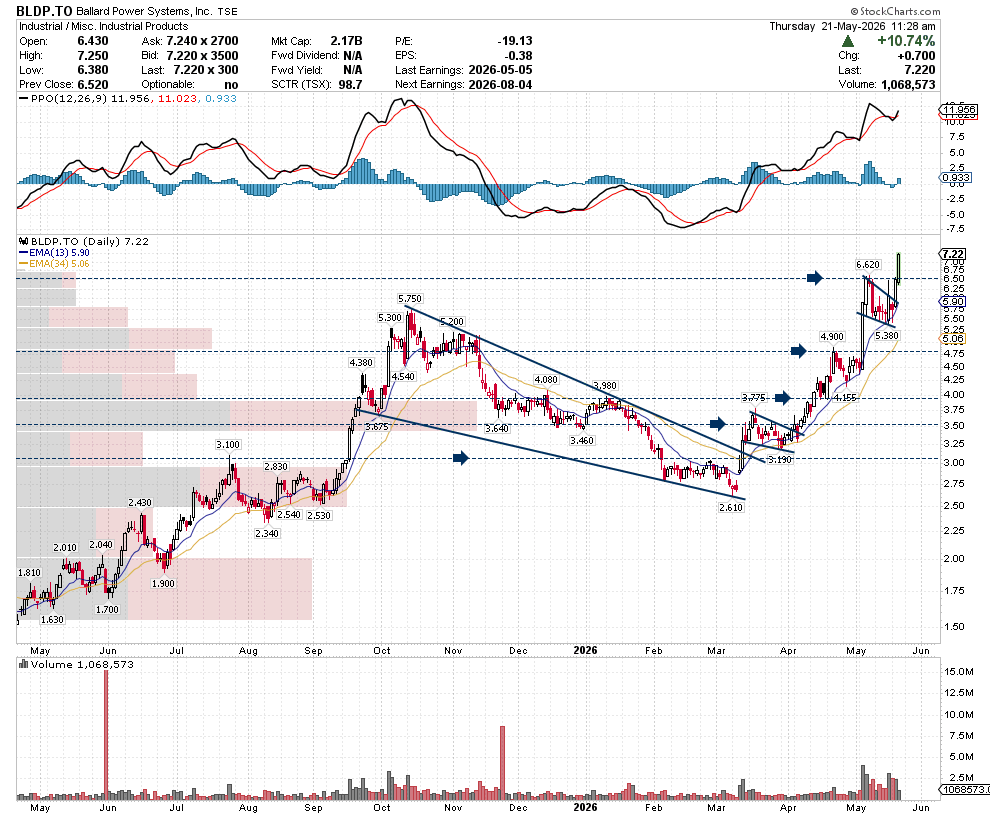Click the Thursday 21-May-2026 11:28 am timestamp
The width and height of the screenshot is (990, 817).
point(852,27)
